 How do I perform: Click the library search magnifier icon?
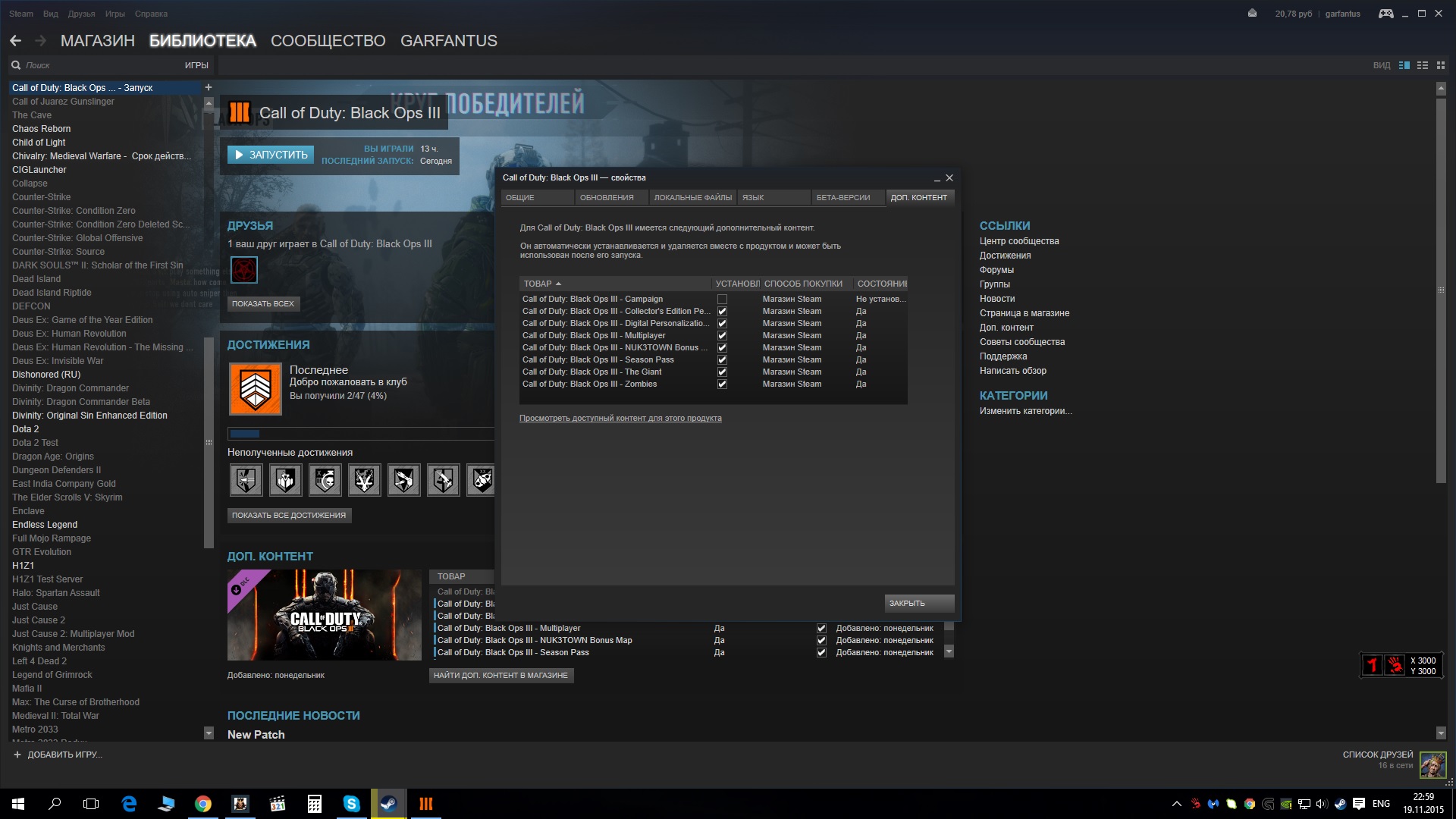tap(16, 65)
